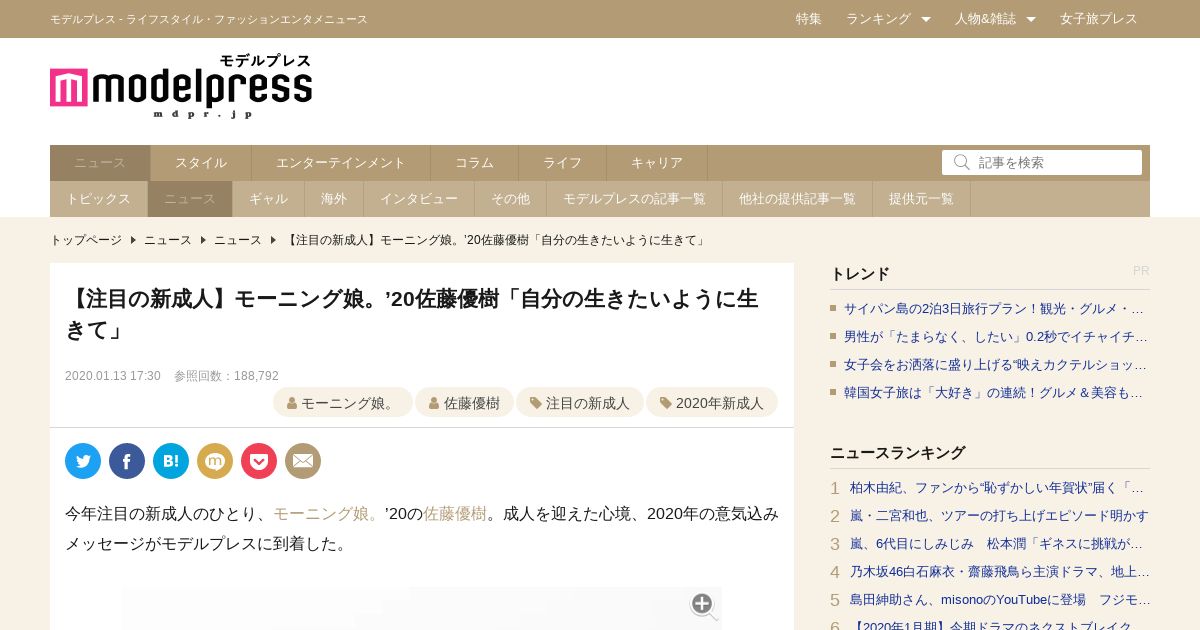Image resolution: width=1200 pixels, height=630 pixels.
Task: Go to トップページ breadcrumb
Action: tap(86, 240)
